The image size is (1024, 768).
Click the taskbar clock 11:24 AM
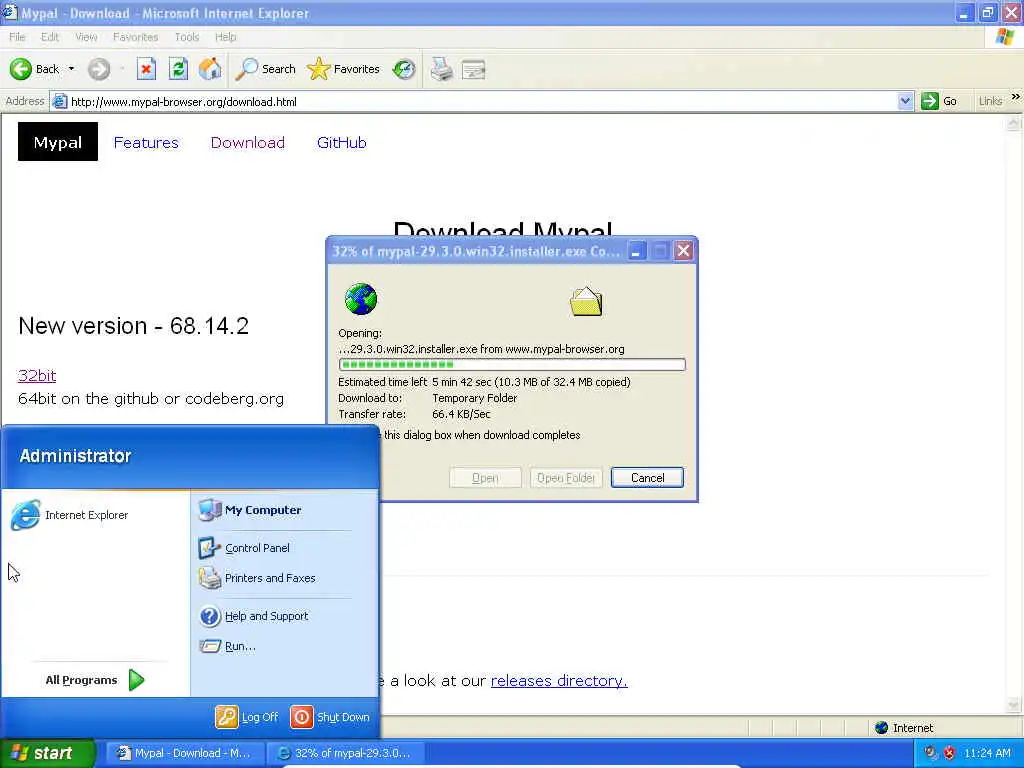tap(987, 753)
